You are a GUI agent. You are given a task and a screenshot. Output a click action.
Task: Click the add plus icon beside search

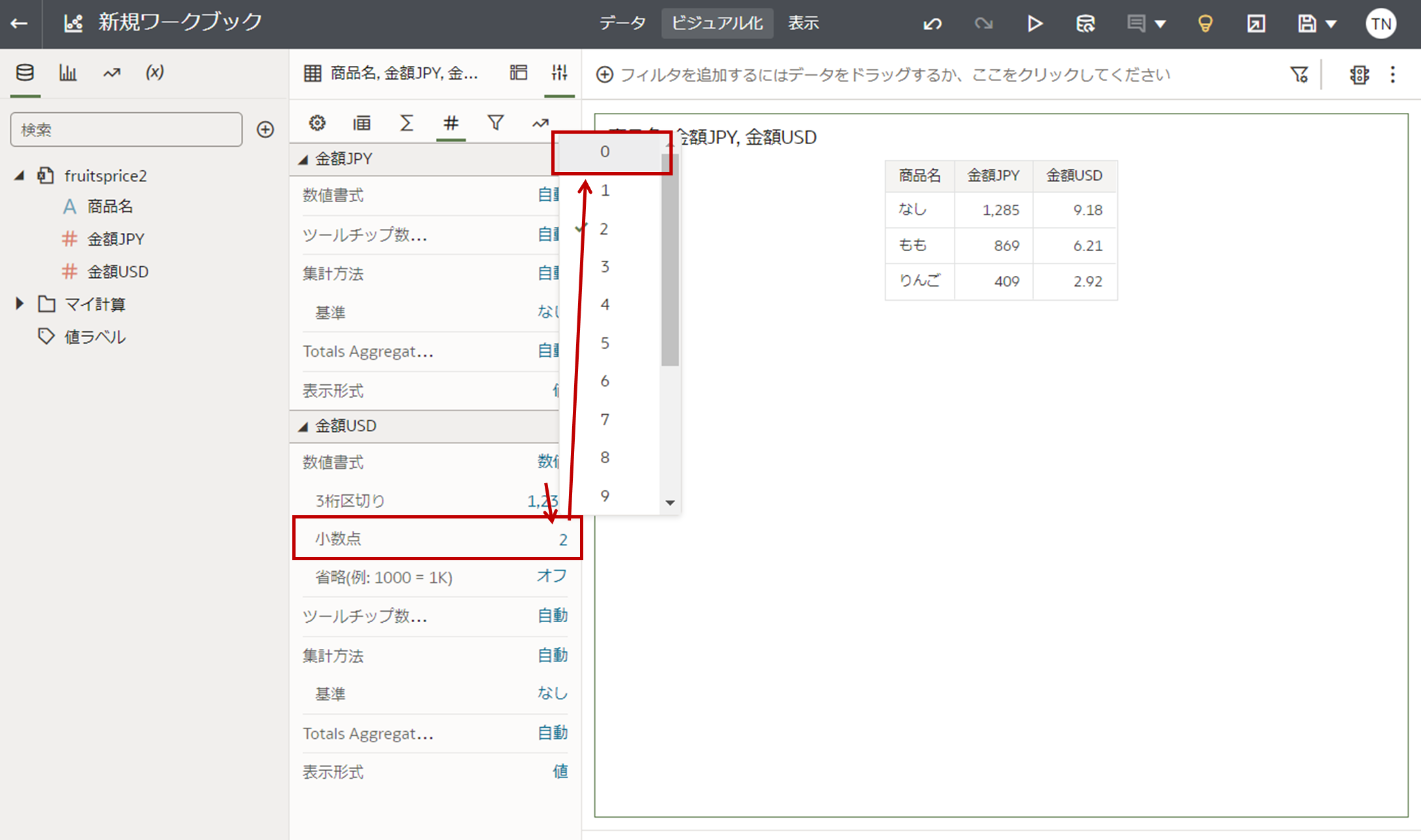tap(265, 129)
